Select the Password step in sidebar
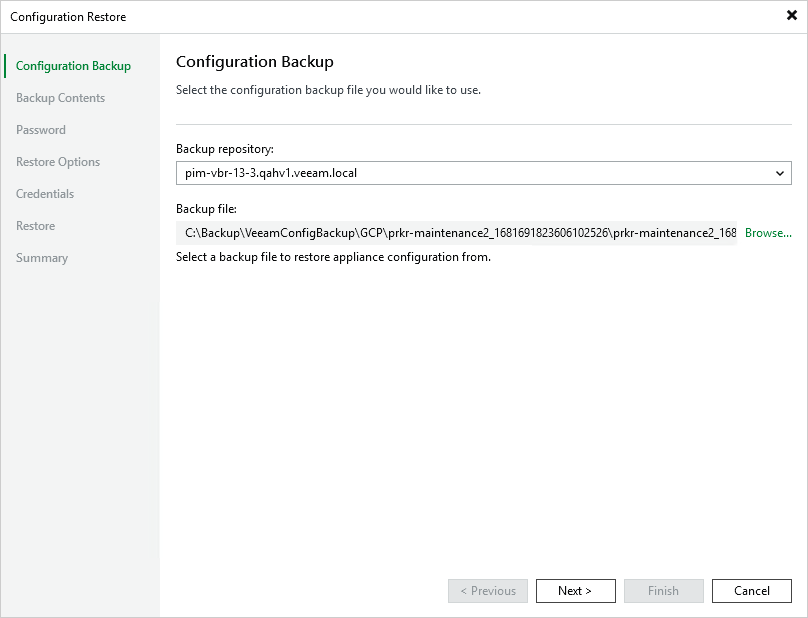Viewport: 808px width, 618px height. pos(41,130)
